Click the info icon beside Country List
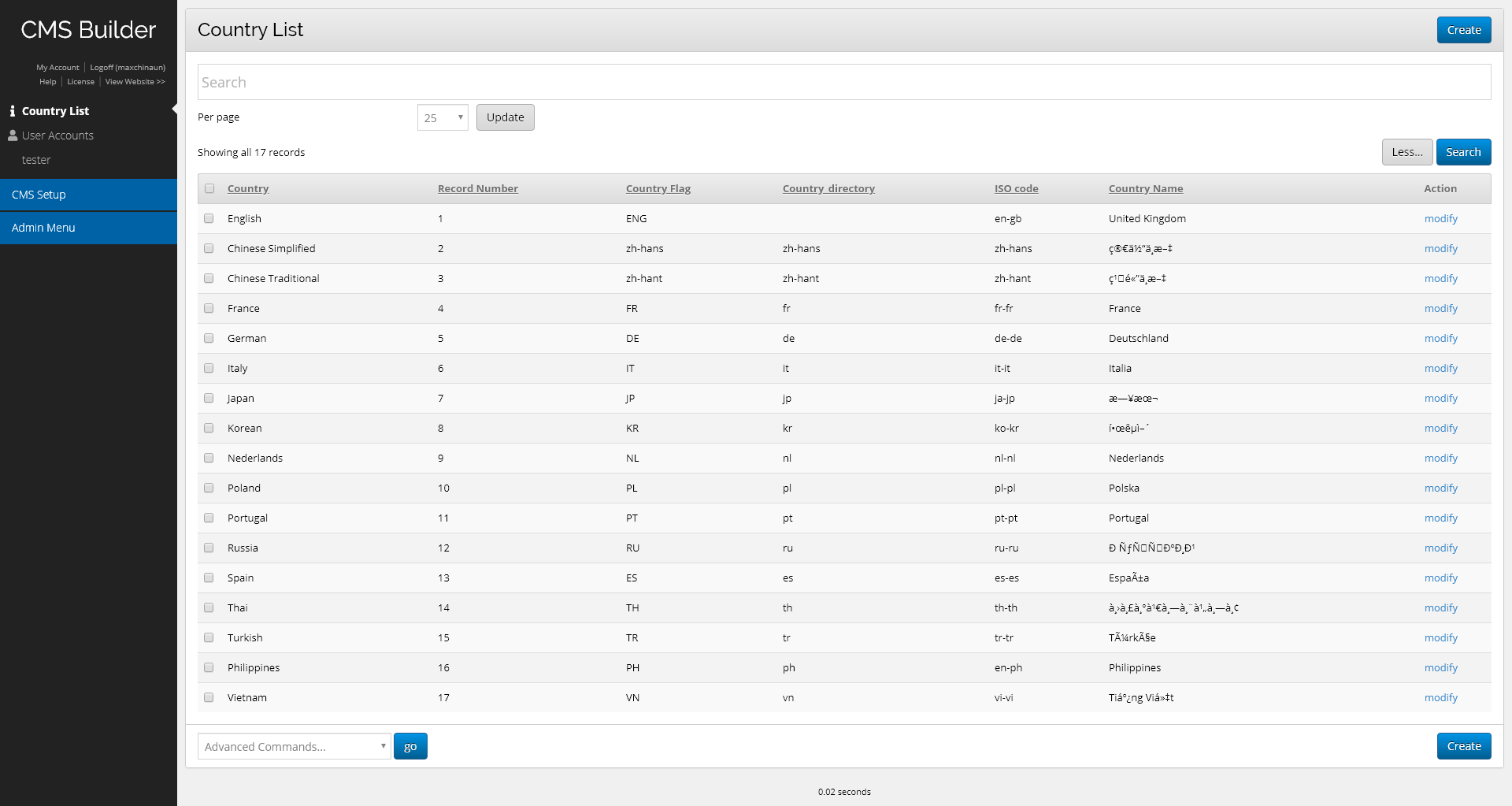The height and width of the screenshot is (806, 1512). coord(13,111)
